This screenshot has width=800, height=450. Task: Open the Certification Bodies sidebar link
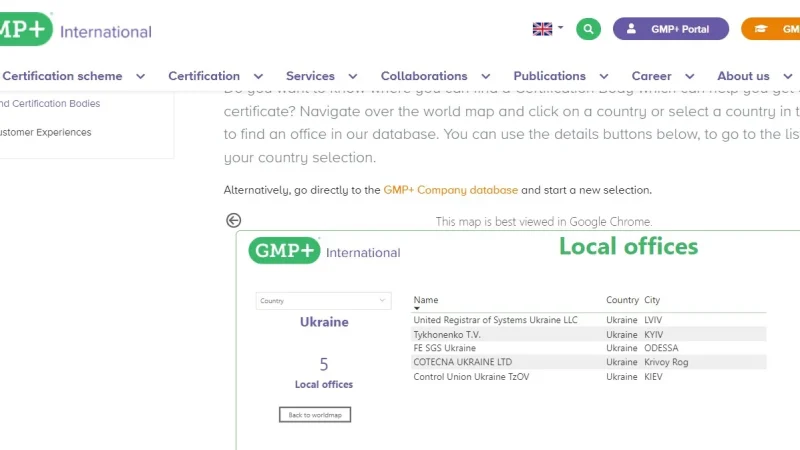(x=50, y=104)
